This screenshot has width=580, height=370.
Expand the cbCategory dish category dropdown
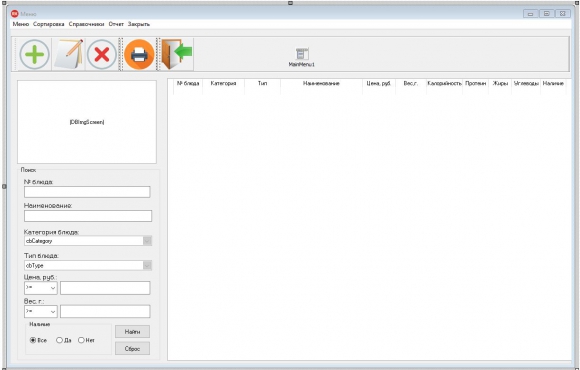click(147, 241)
